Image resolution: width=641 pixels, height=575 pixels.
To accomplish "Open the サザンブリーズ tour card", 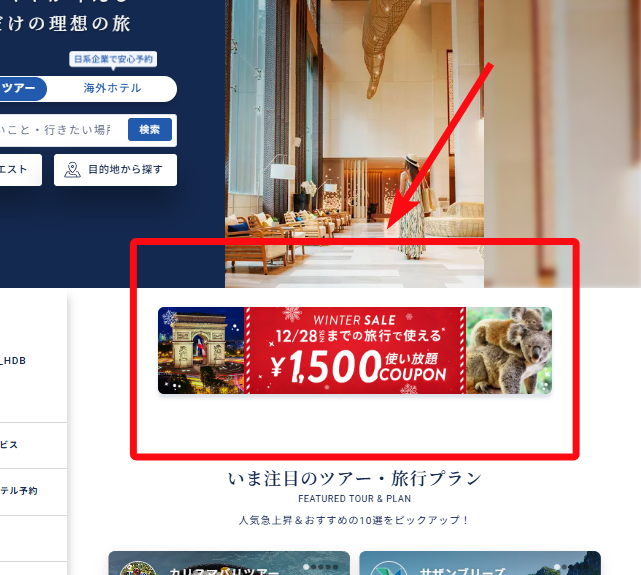I will pos(480,563).
